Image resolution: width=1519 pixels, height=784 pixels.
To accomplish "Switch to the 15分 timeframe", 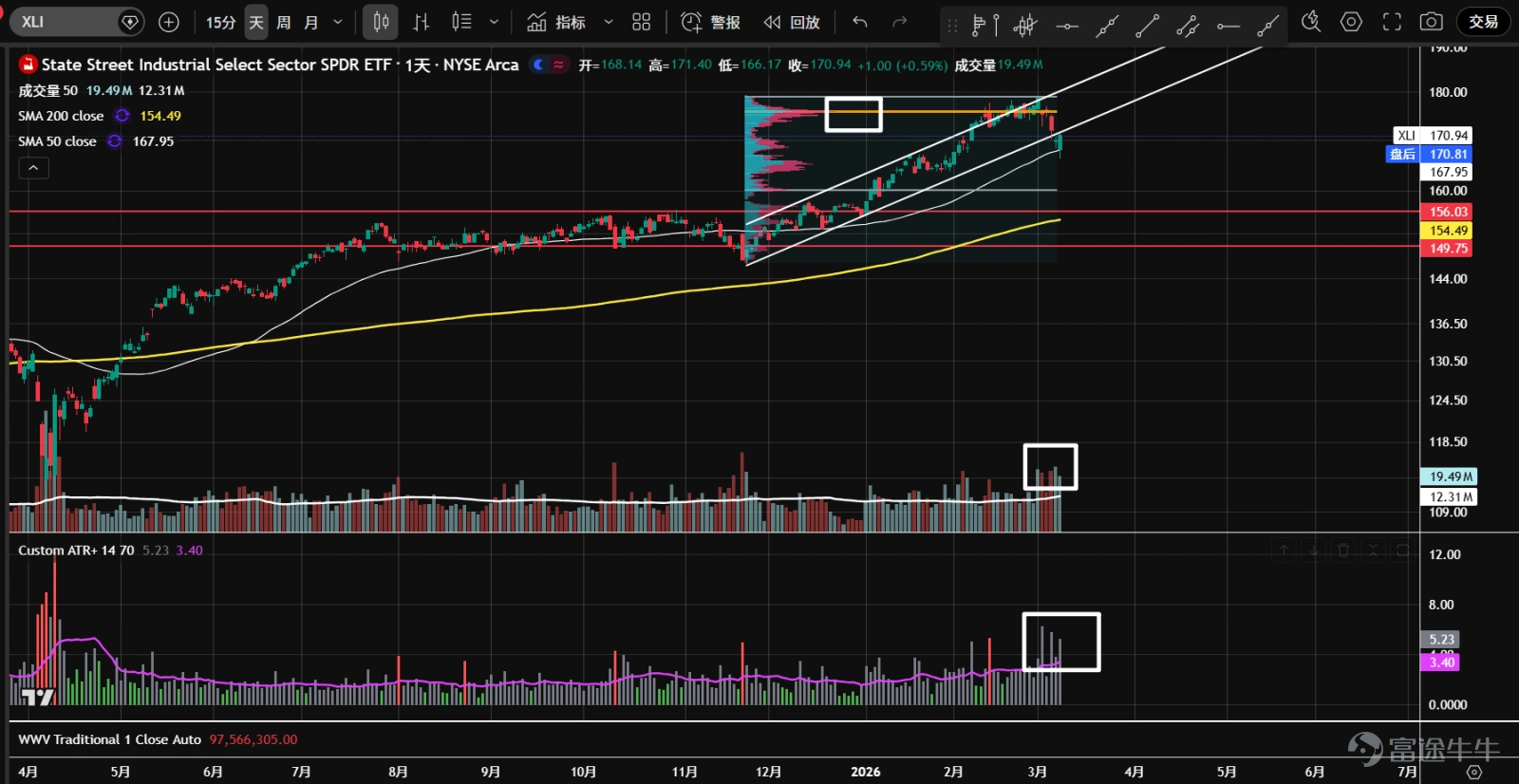I will click(x=220, y=22).
